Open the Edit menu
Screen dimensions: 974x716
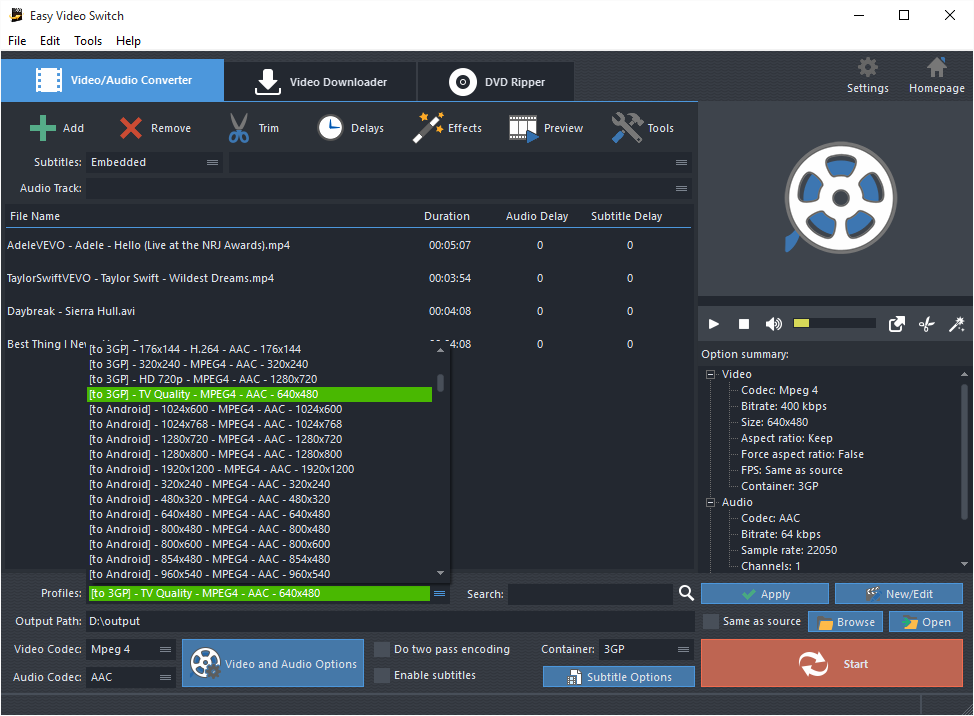pos(50,41)
